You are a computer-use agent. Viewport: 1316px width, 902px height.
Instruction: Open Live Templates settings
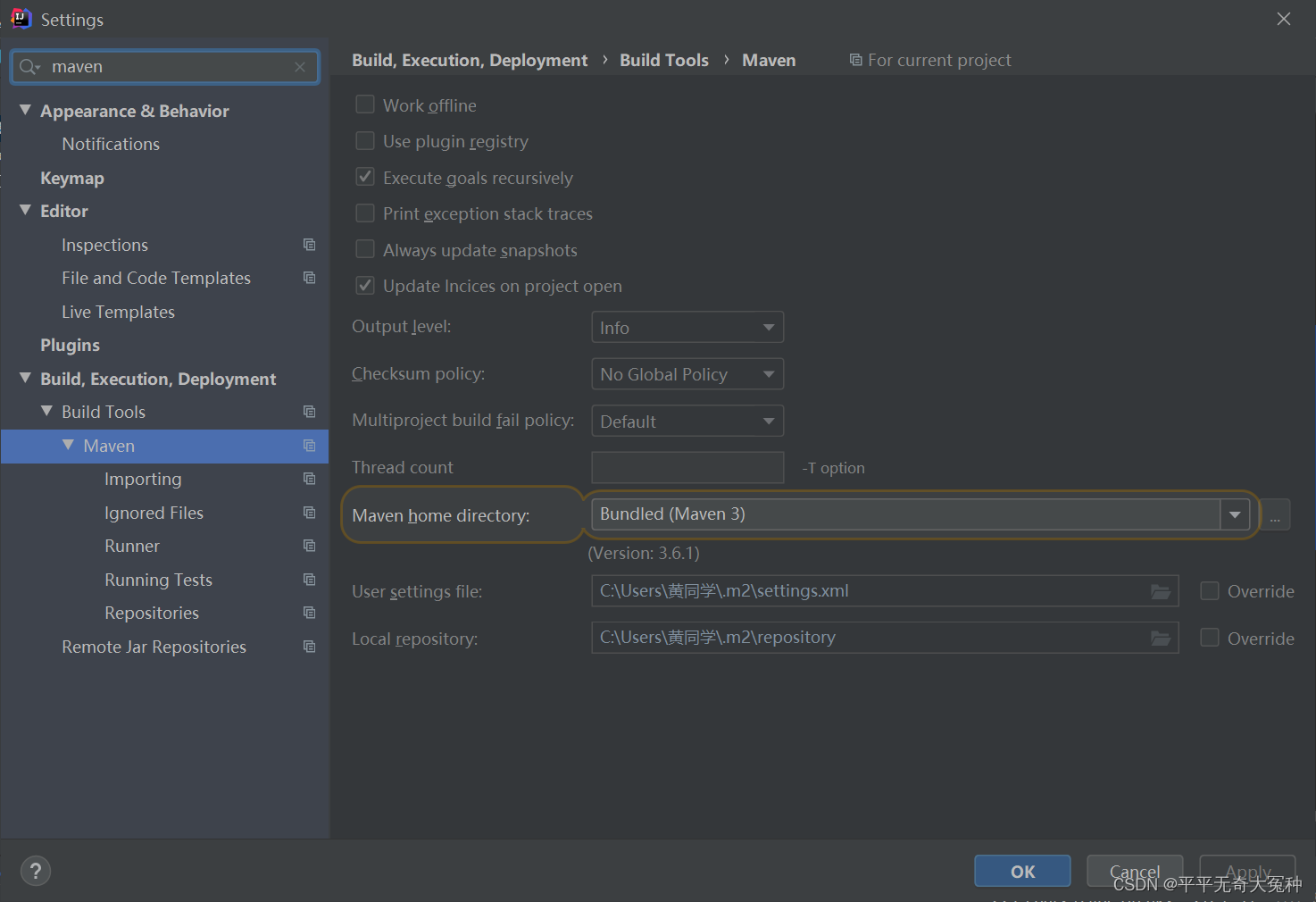118,312
